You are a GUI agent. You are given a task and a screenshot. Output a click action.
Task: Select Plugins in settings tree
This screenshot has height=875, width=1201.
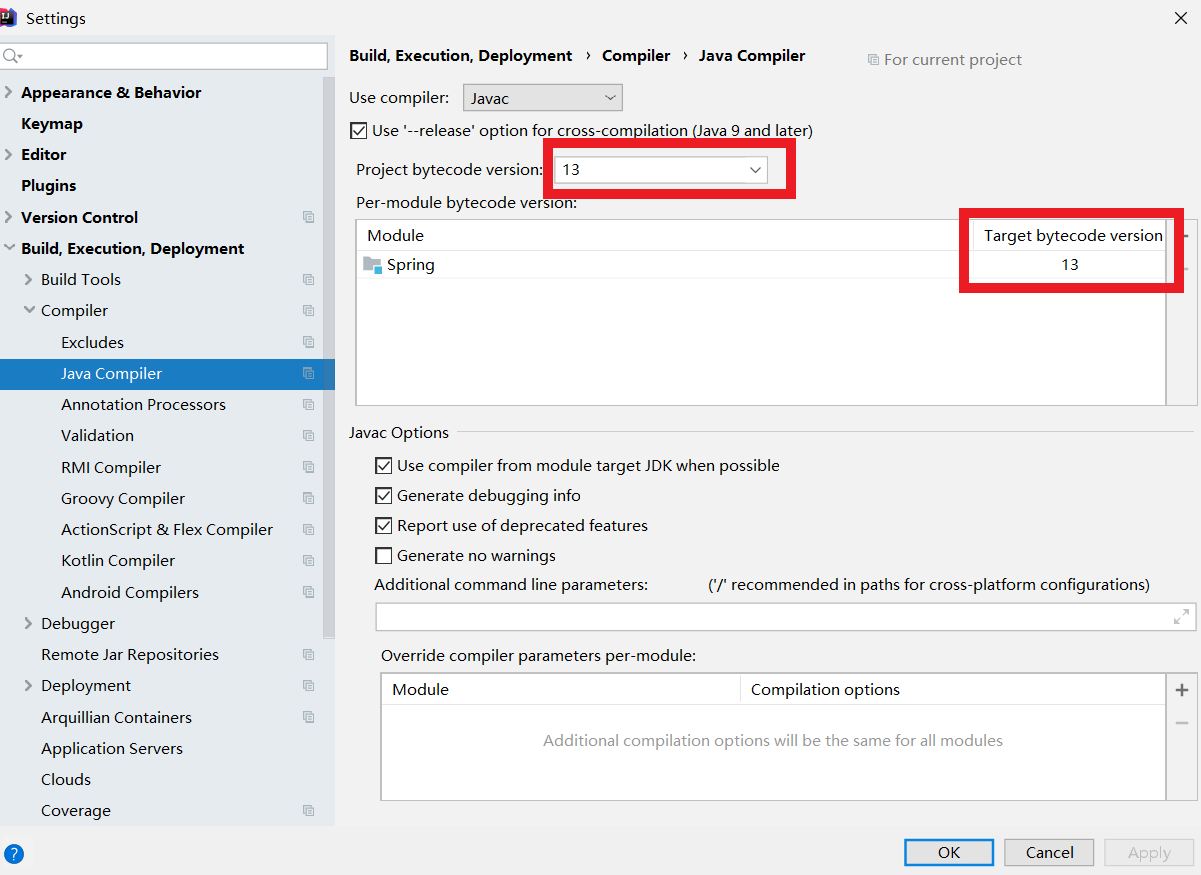[x=49, y=186]
